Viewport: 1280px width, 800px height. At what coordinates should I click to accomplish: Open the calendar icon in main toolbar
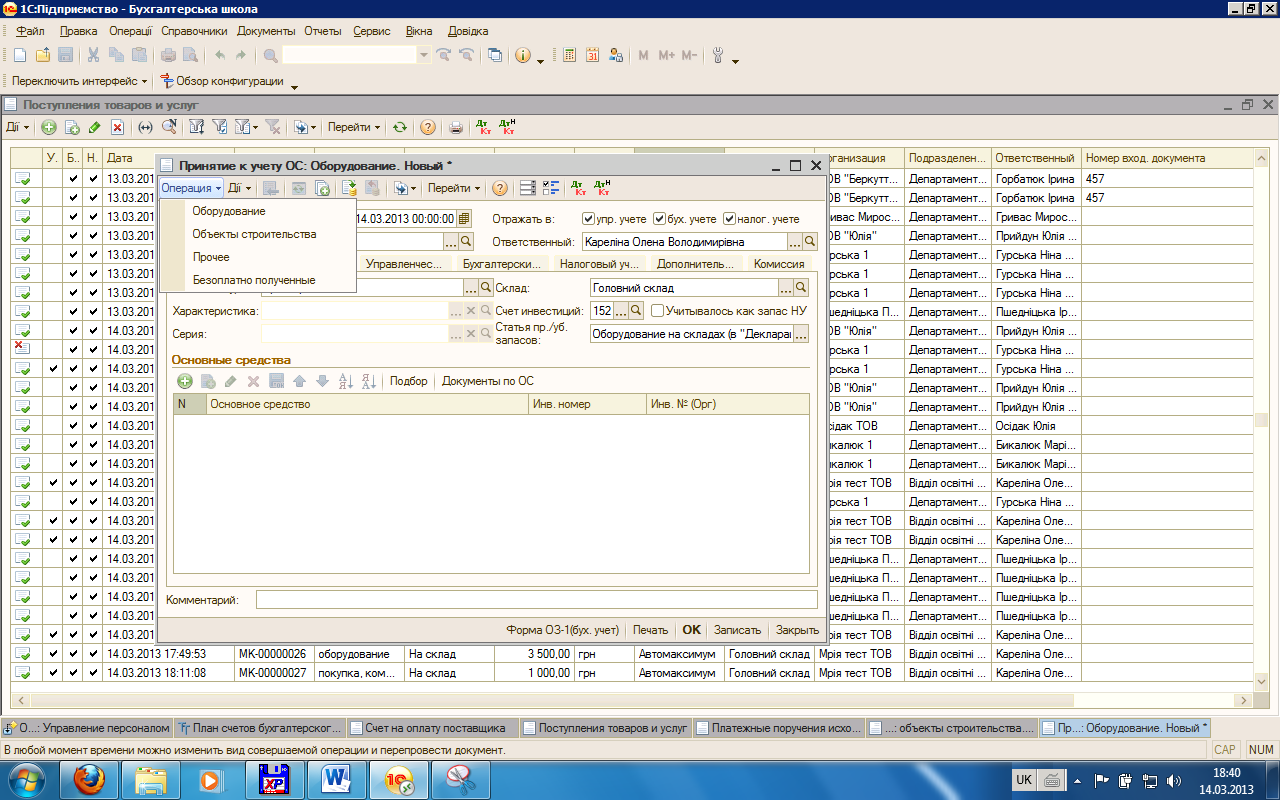(592, 56)
